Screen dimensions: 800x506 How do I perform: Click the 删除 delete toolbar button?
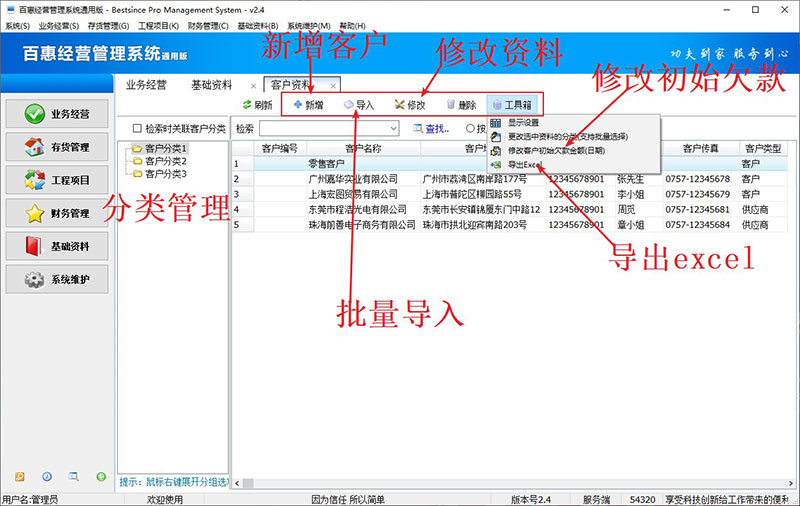coord(461,105)
